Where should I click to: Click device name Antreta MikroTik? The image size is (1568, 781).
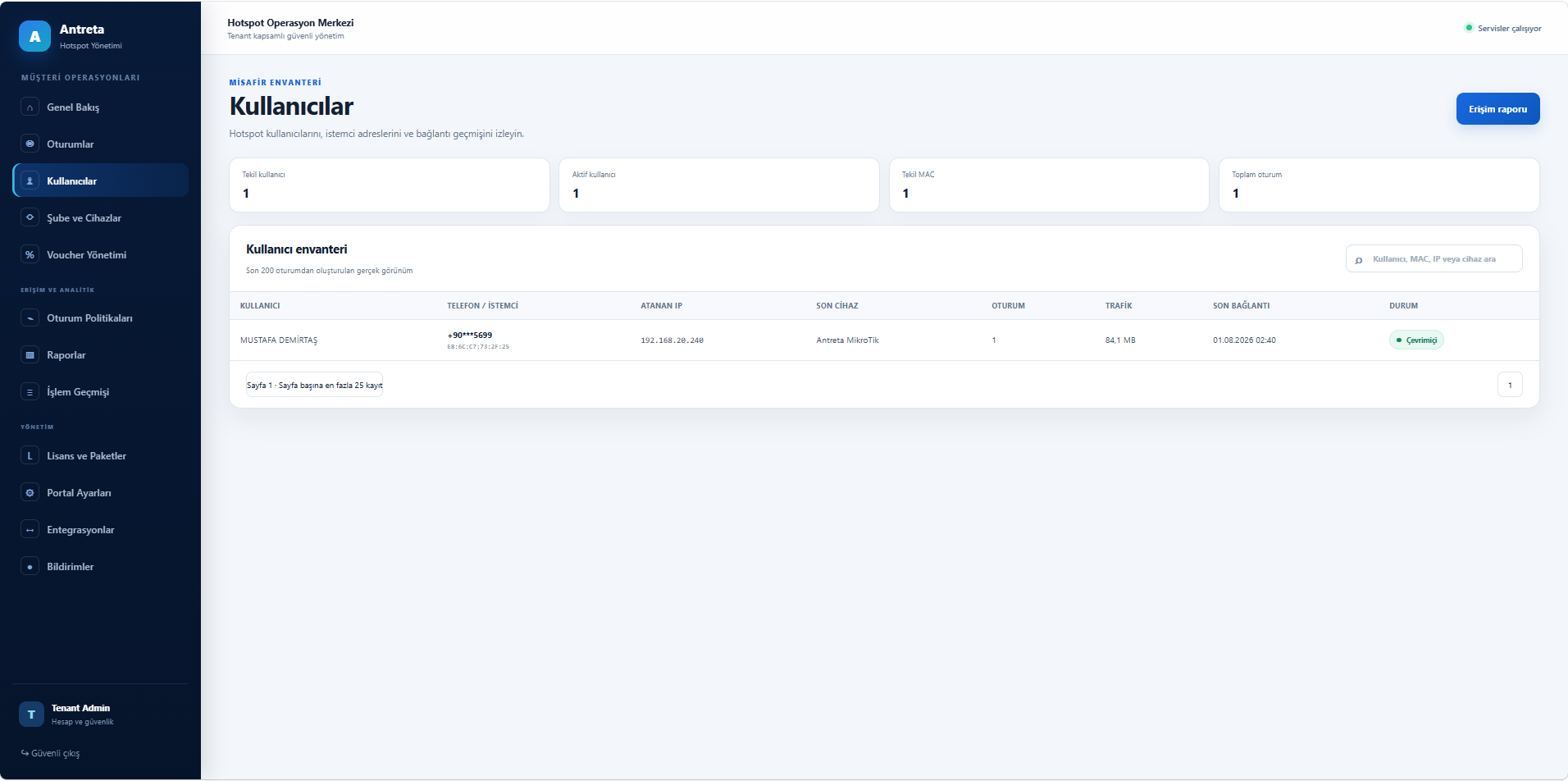click(x=847, y=340)
